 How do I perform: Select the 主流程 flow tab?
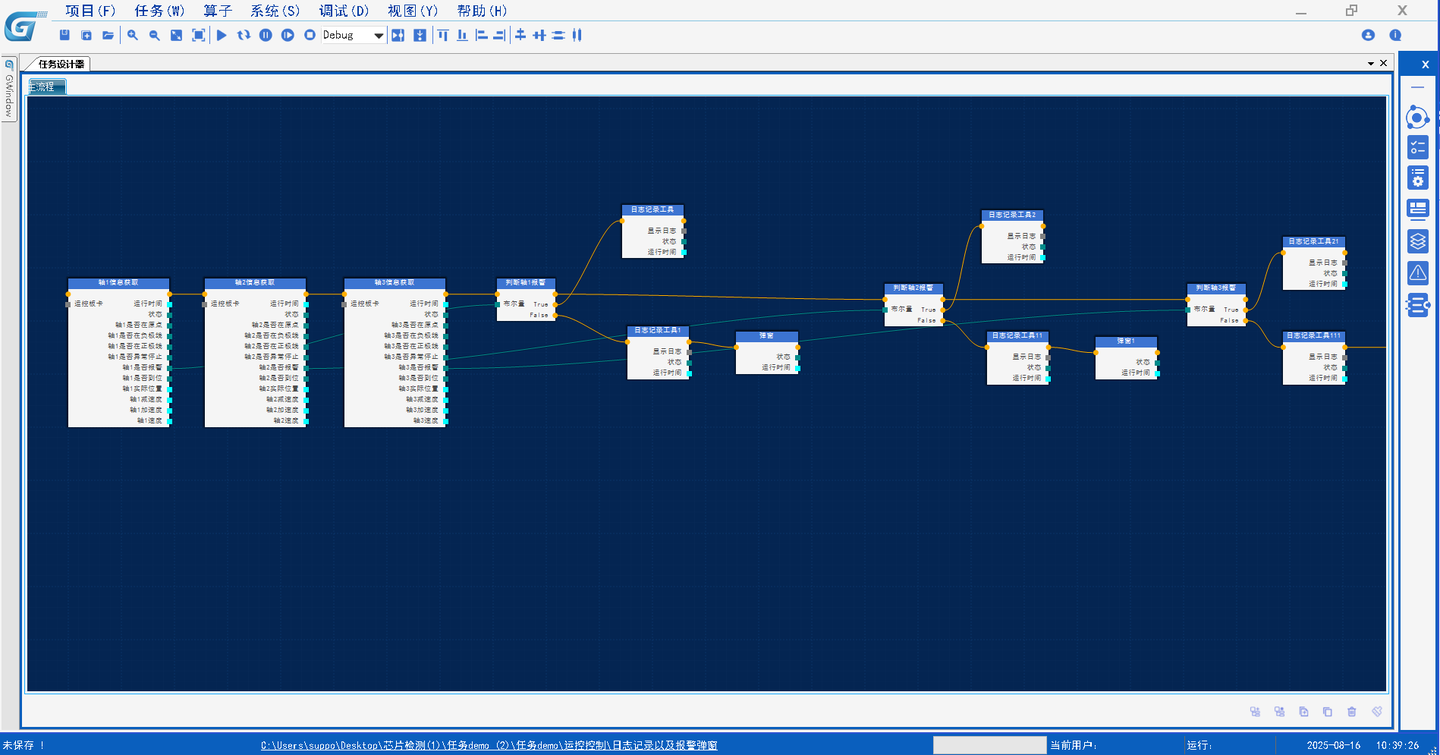(46, 87)
